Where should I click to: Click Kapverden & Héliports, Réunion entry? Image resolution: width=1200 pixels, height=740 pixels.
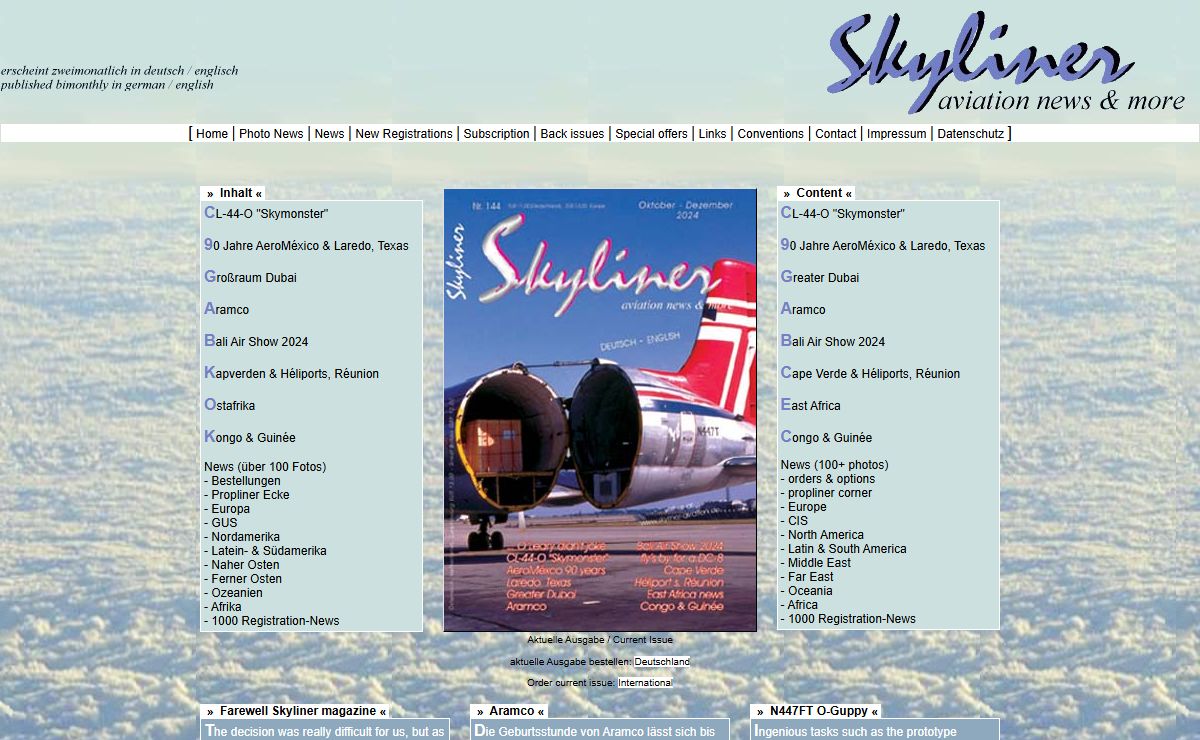[291, 373]
